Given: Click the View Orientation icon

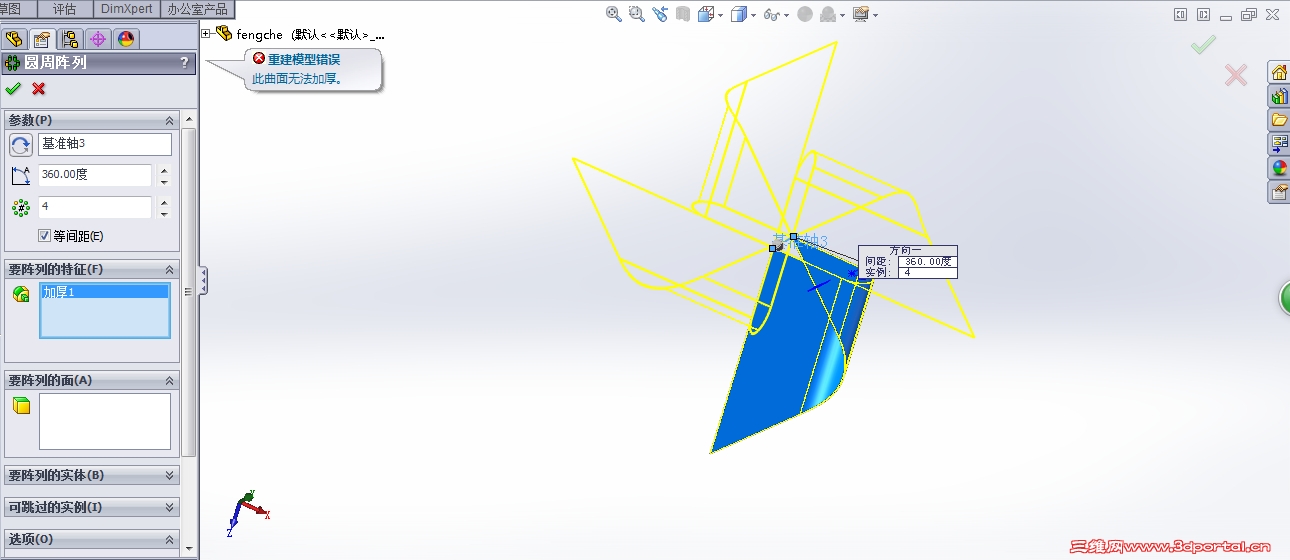Looking at the screenshot, I should pyautogui.click(x=706, y=14).
